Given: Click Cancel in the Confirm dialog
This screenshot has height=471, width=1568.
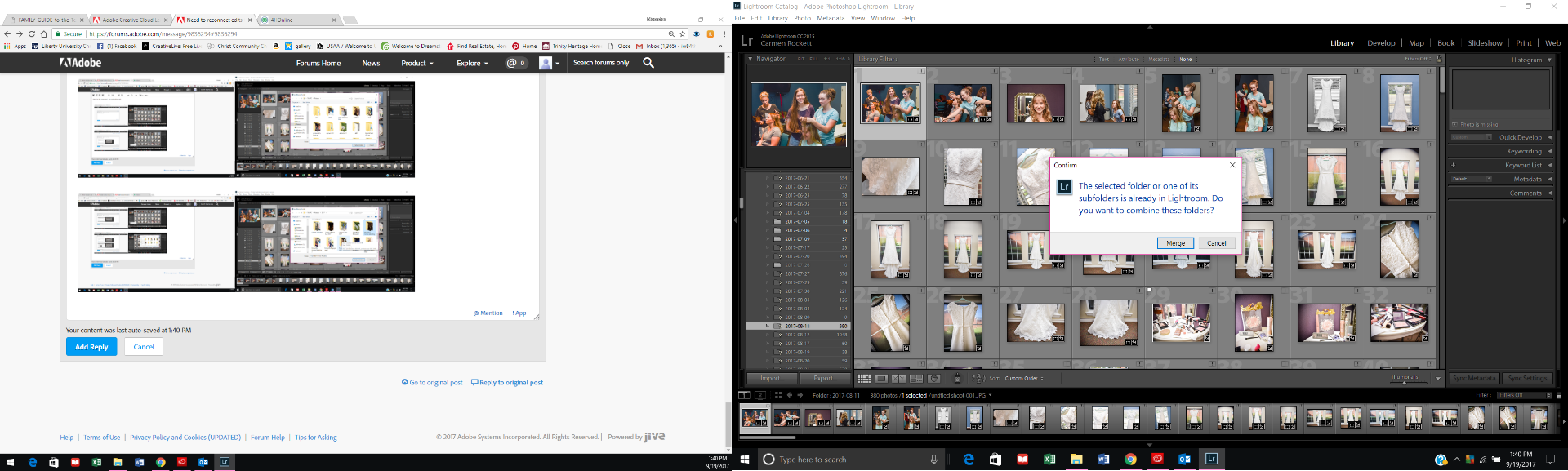Looking at the screenshot, I should click(1217, 243).
